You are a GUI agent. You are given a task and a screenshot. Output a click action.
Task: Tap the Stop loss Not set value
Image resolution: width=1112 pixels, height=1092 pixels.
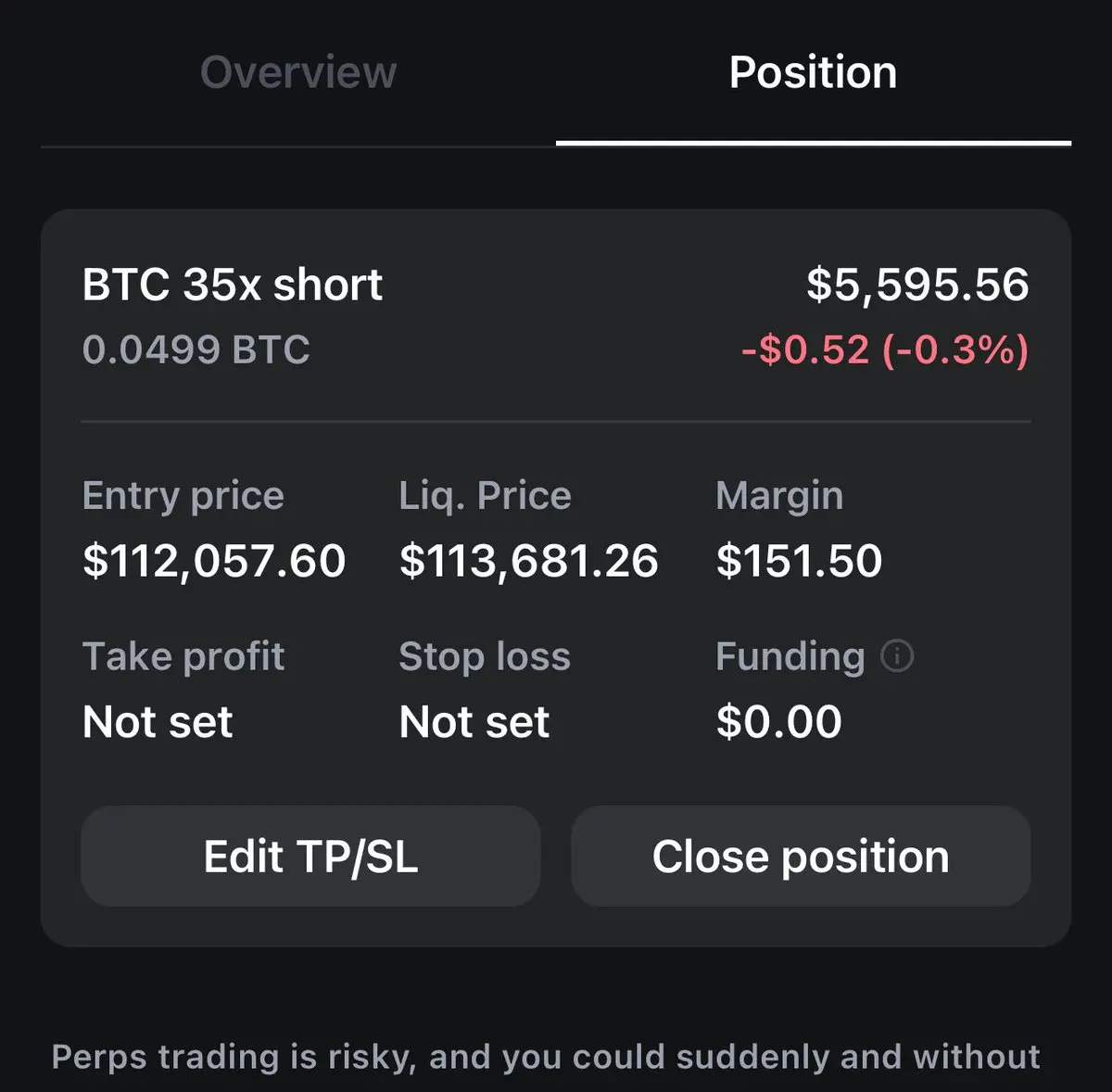pyautogui.click(x=474, y=721)
